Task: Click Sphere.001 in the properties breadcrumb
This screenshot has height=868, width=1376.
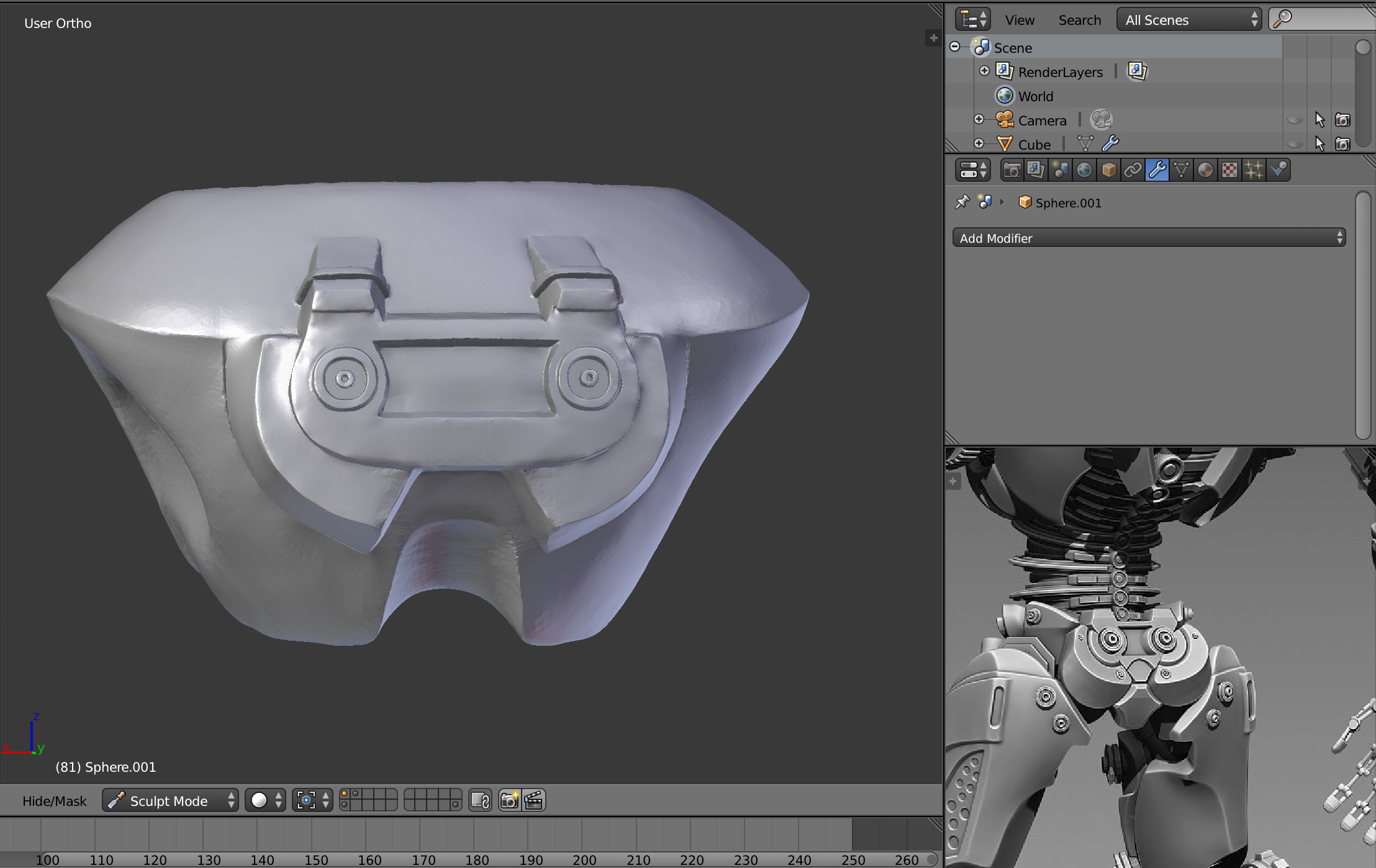Action: pyautogui.click(x=1068, y=203)
